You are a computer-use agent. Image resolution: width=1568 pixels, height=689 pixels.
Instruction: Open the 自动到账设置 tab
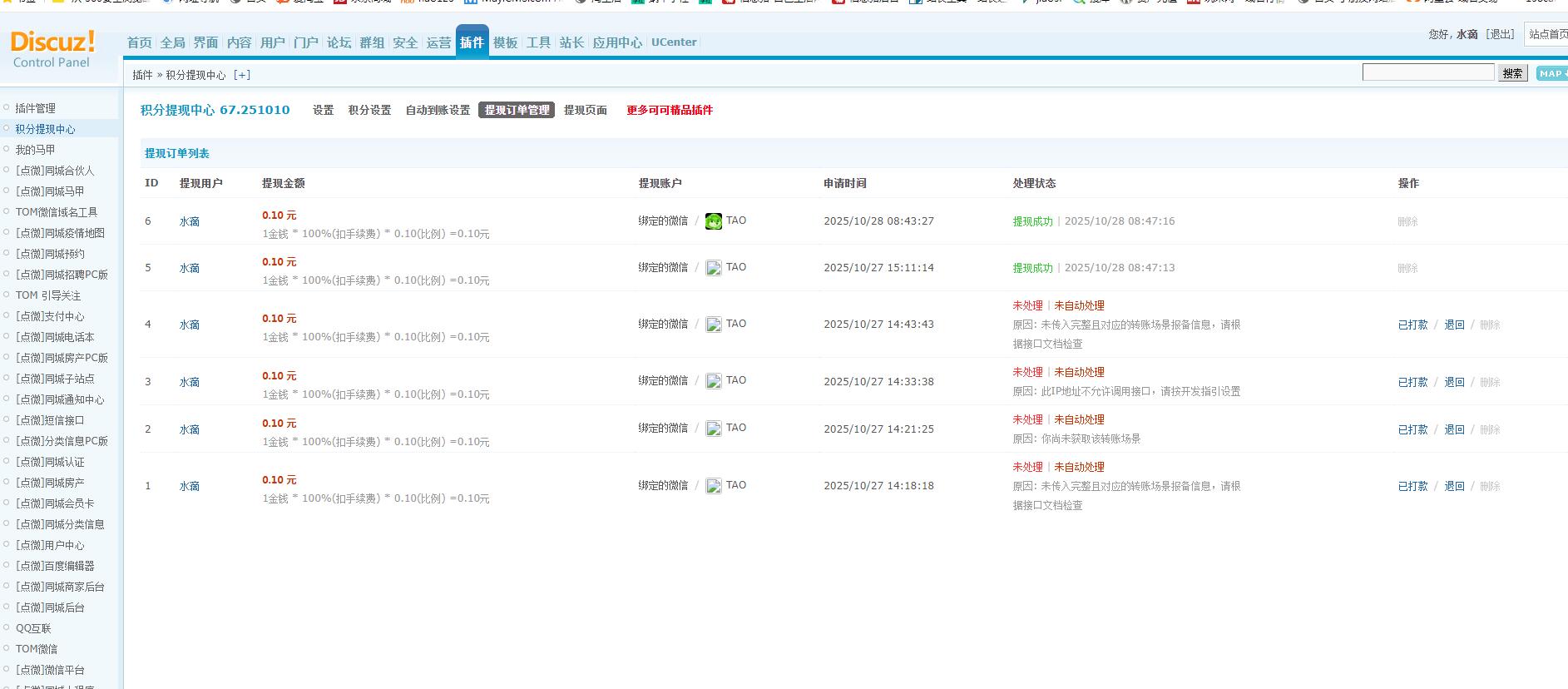[438, 110]
